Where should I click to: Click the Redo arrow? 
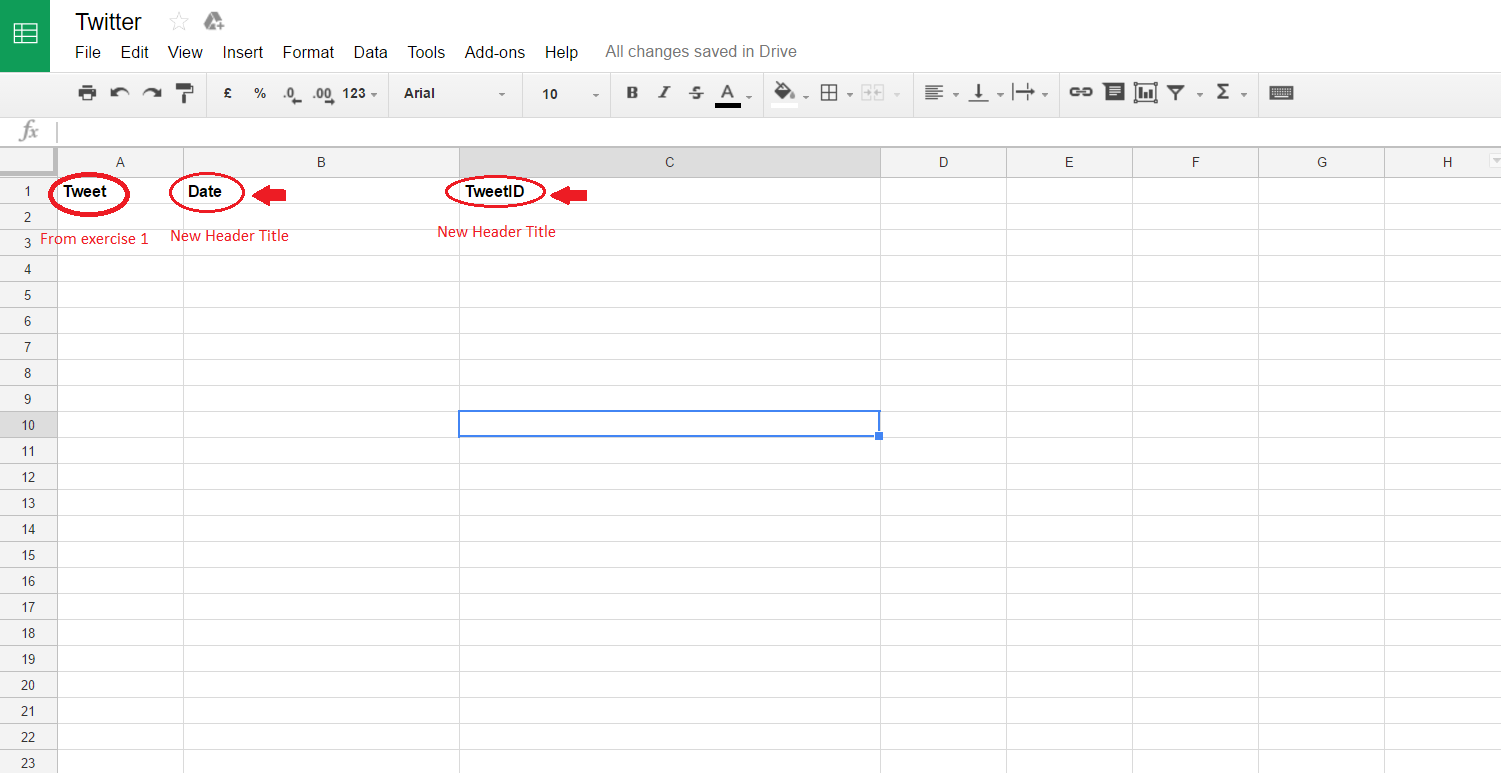click(152, 93)
